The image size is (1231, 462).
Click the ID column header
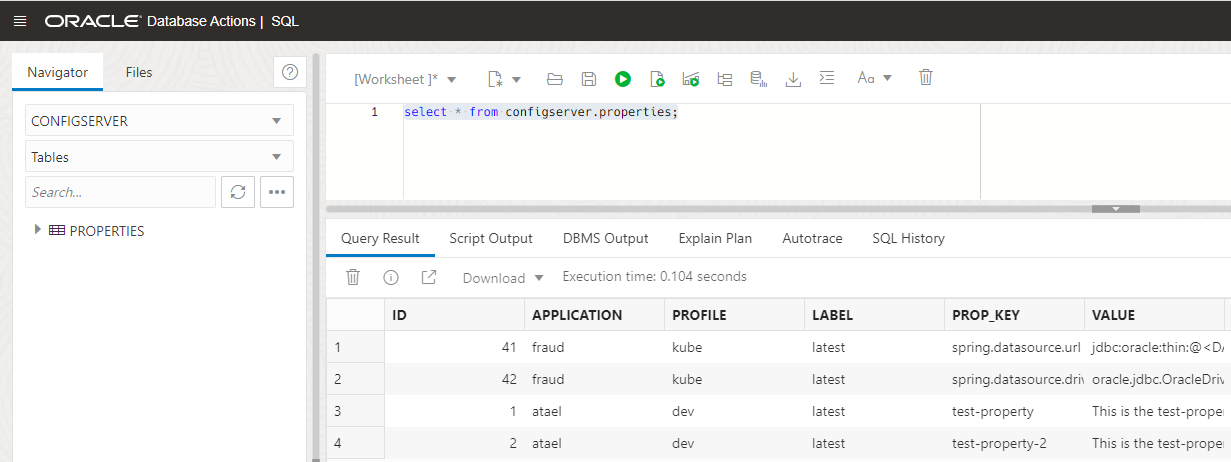[455, 315]
